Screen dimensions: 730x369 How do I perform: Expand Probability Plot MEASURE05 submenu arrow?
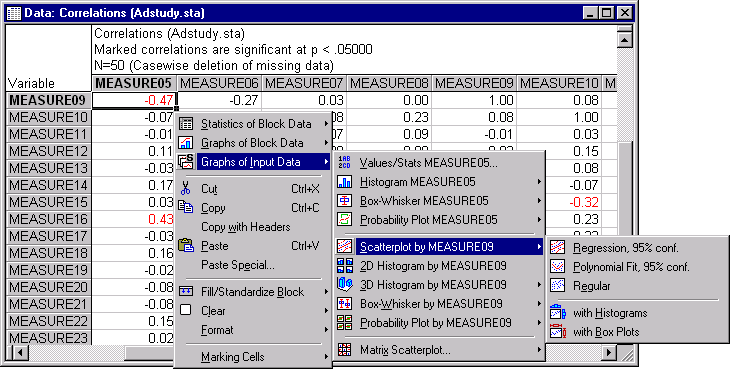pyautogui.click(x=540, y=219)
